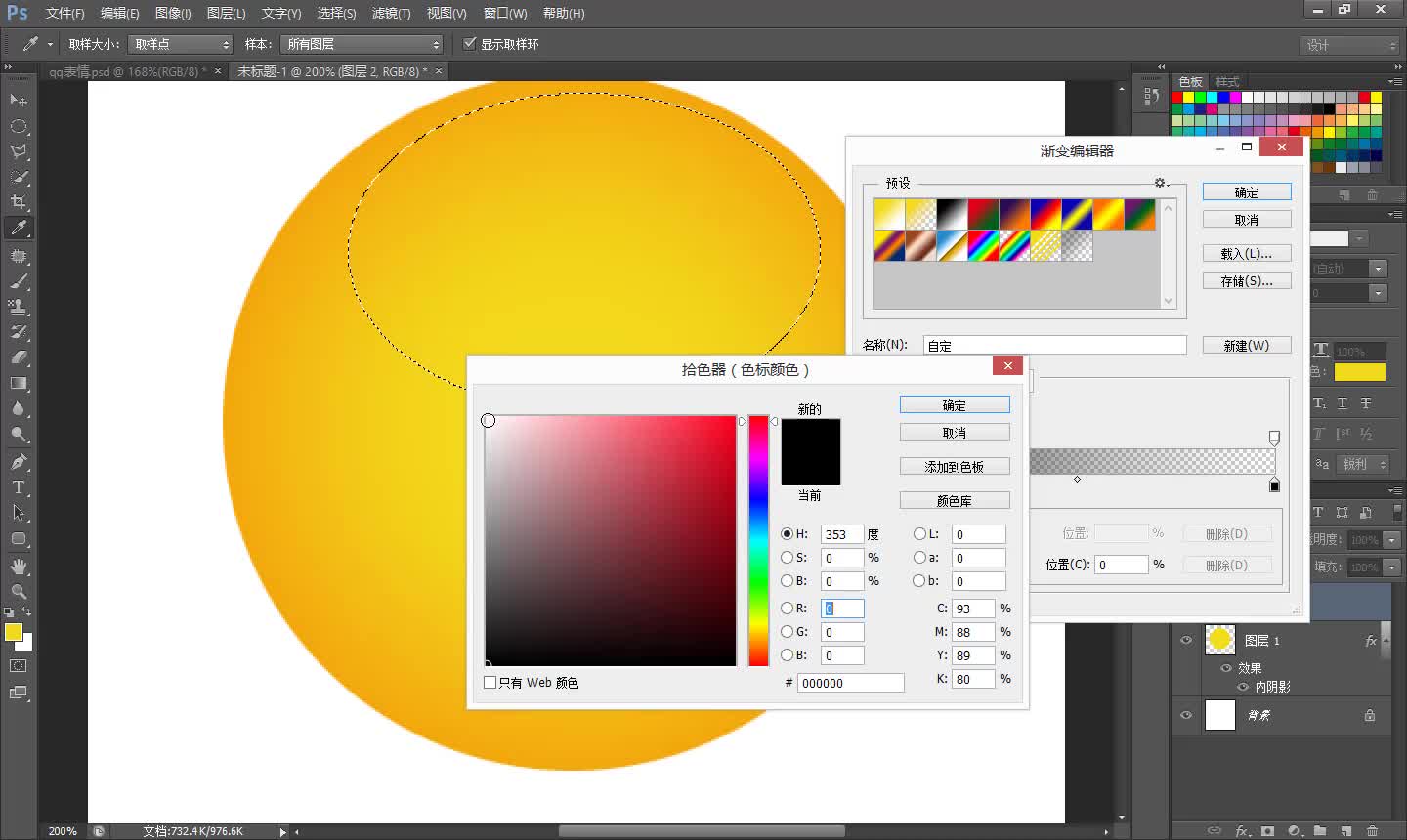Select the Hand tool

click(18, 565)
